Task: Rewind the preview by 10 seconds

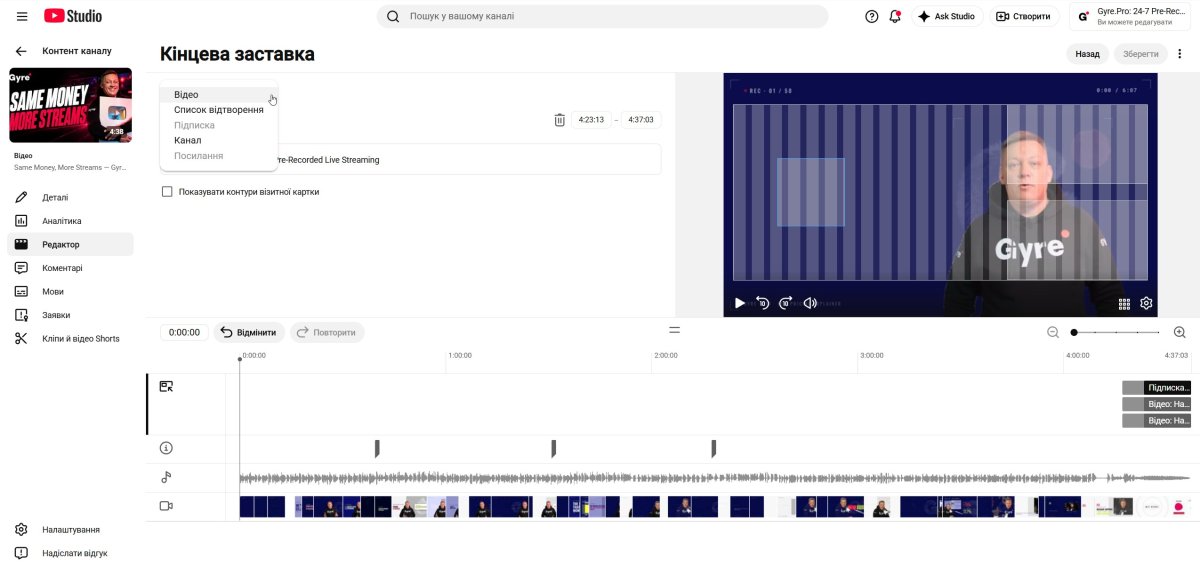Action: pyautogui.click(x=762, y=303)
